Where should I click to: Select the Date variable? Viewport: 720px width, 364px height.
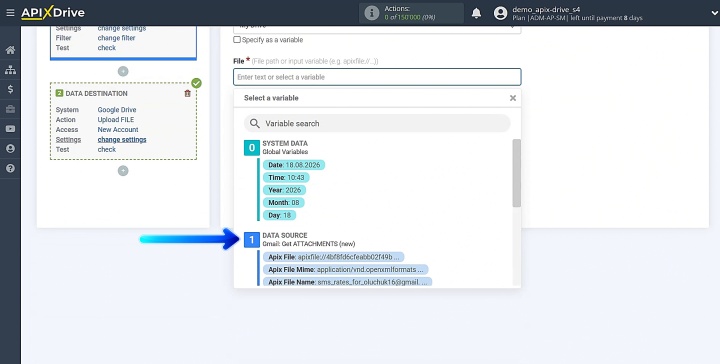coord(294,165)
